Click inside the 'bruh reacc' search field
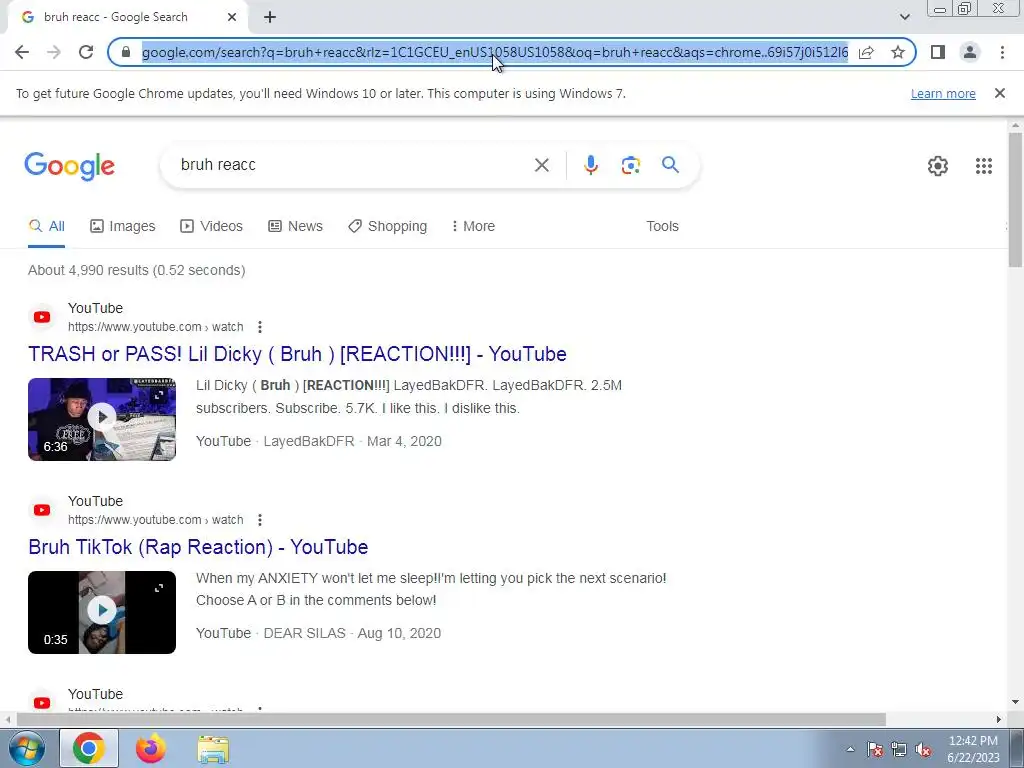Screen dimensions: 1024x768 (x=353, y=165)
